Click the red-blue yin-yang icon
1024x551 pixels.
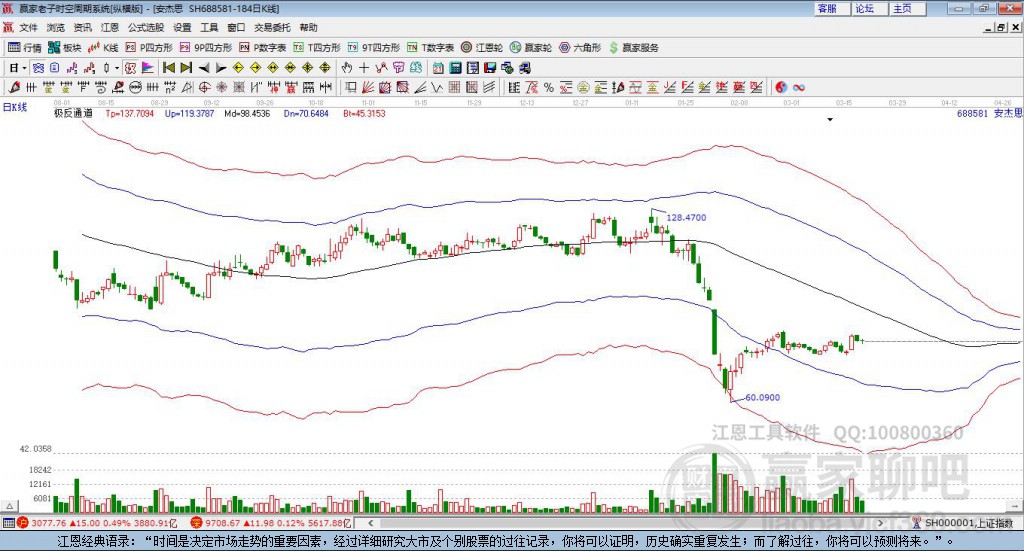tap(781, 87)
